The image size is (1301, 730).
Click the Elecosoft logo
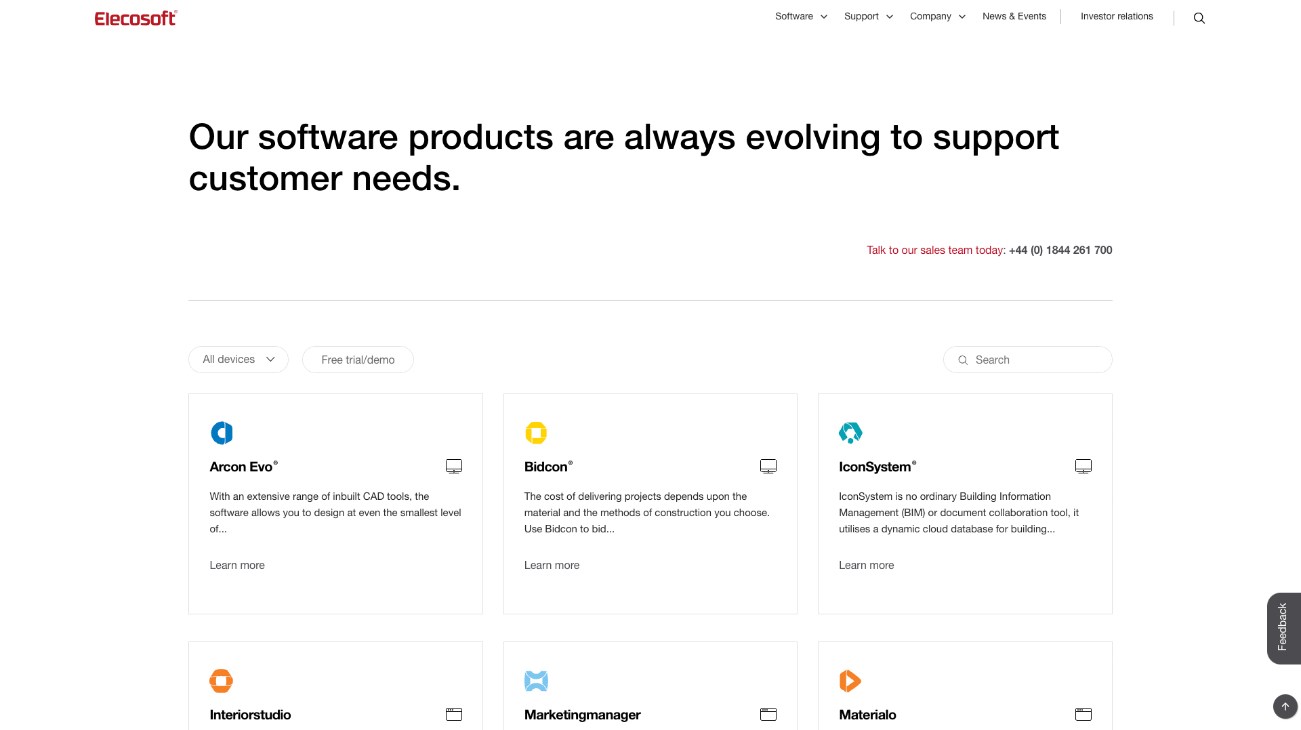(x=136, y=18)
